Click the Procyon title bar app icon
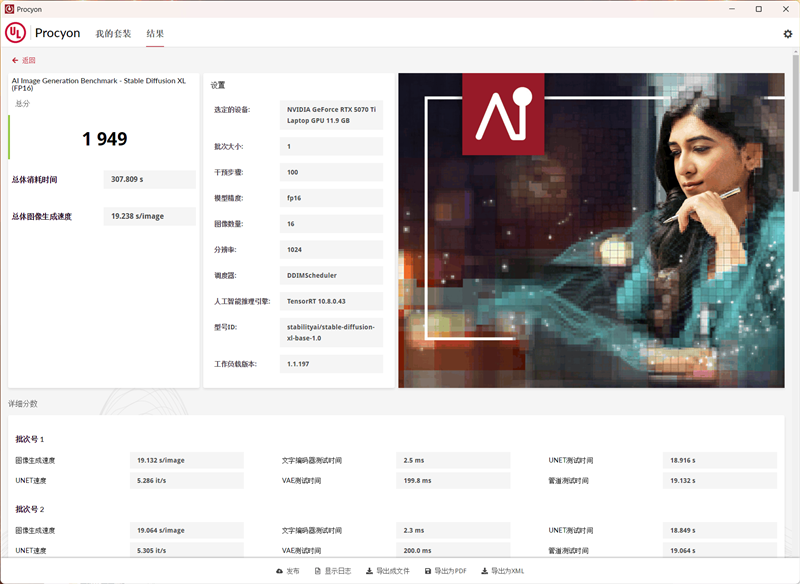Screen dimensions: 800x584 click(x=9, y=9)
